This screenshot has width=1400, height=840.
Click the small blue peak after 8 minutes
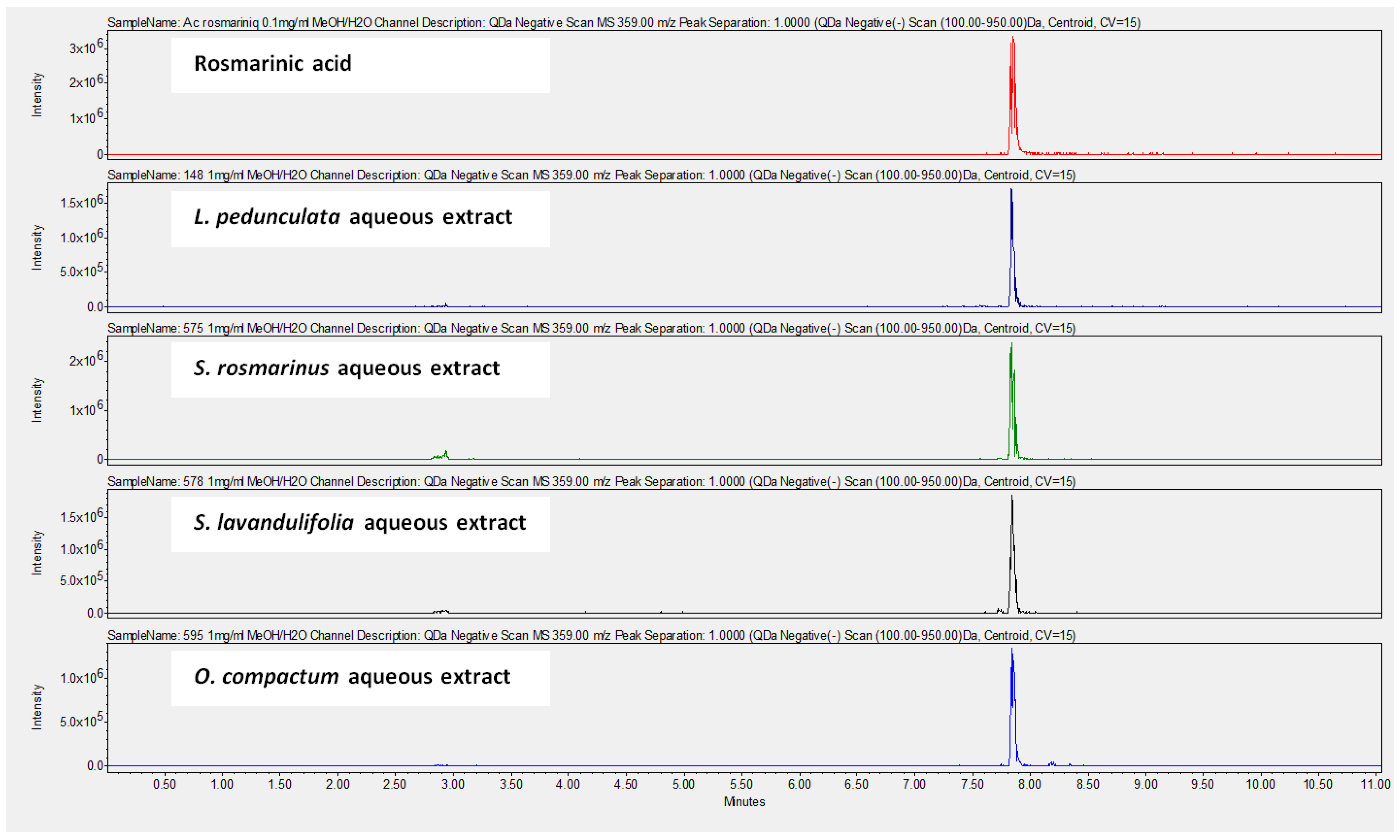[1052, 764]
